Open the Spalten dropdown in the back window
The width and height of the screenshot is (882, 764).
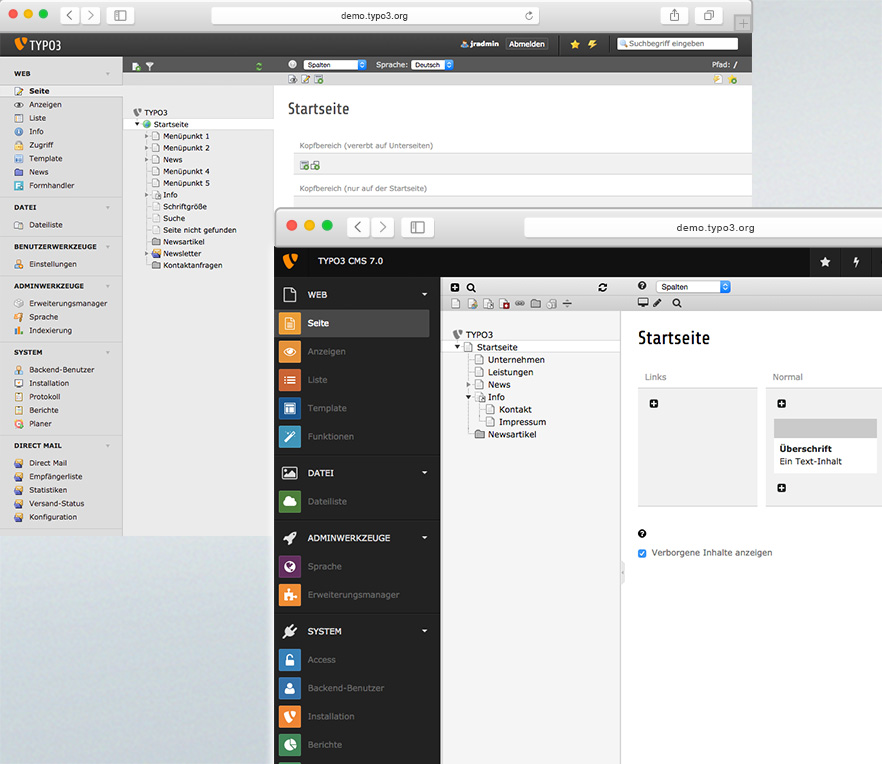pyautogui.click(x=335, y=65)
